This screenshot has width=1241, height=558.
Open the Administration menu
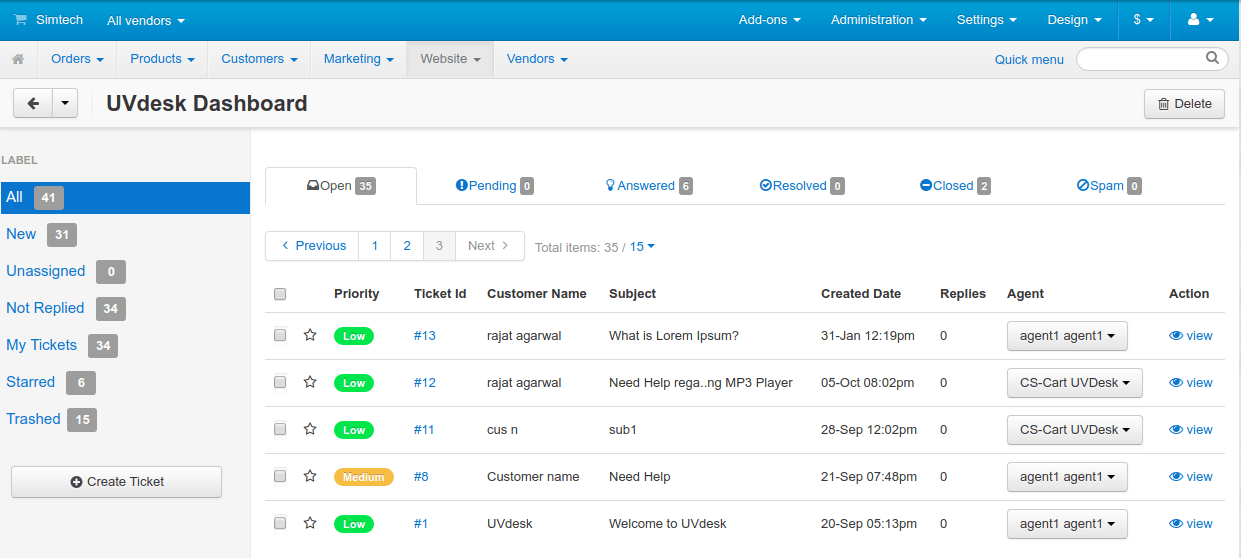878,20
